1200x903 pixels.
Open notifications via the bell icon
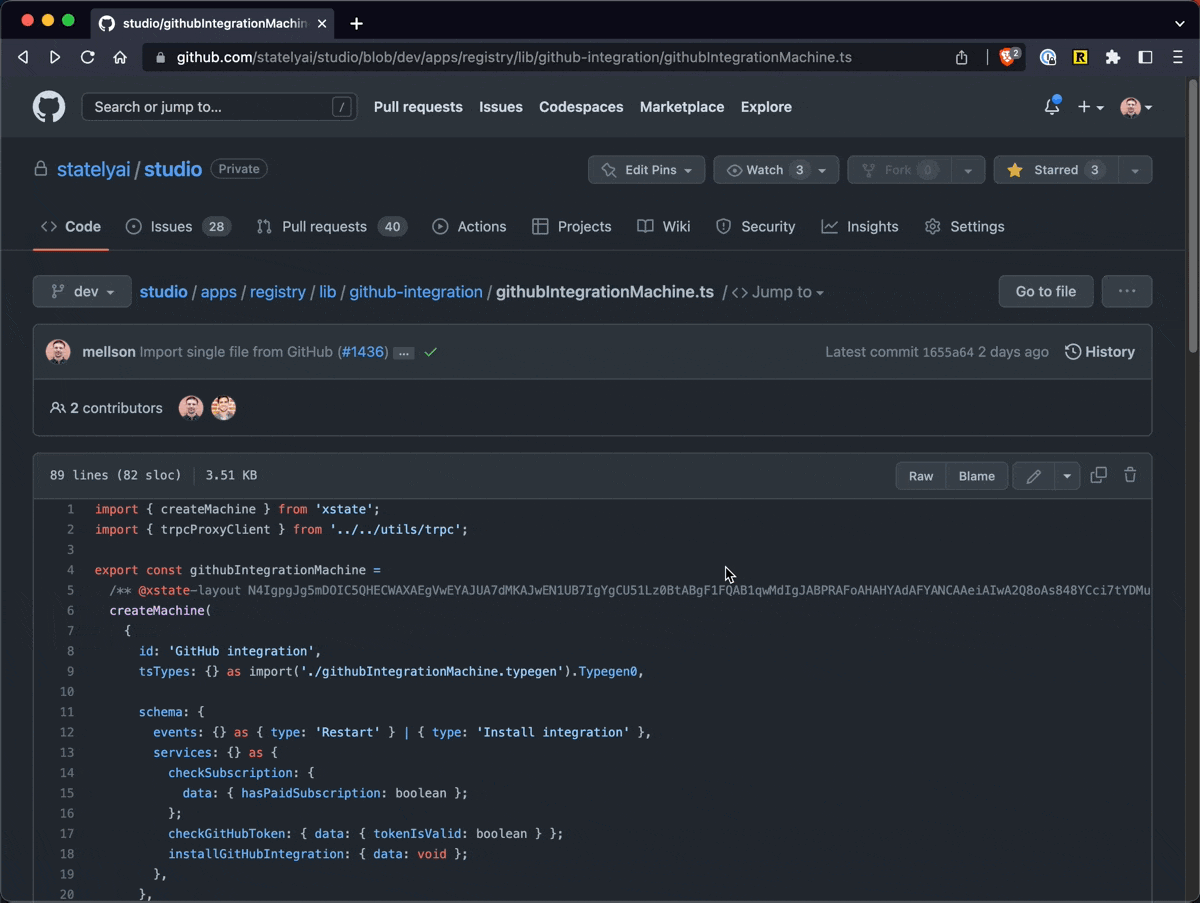coord(1051,106)
